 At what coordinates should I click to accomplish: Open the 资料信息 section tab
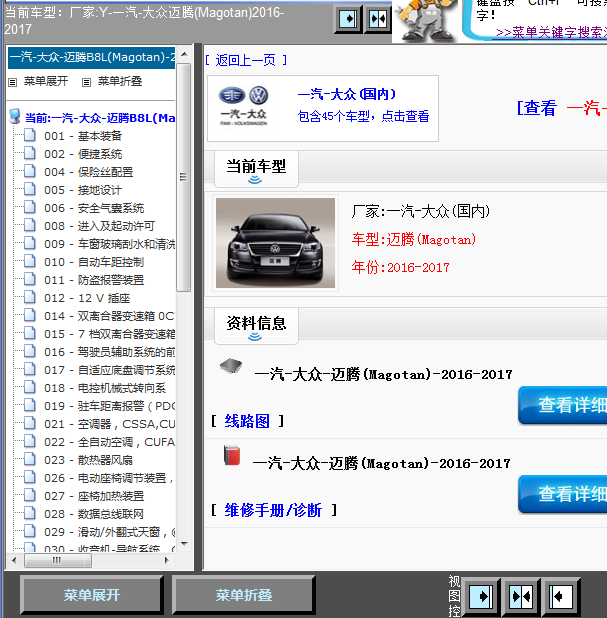pyautogui.click(x=256, y=326)
